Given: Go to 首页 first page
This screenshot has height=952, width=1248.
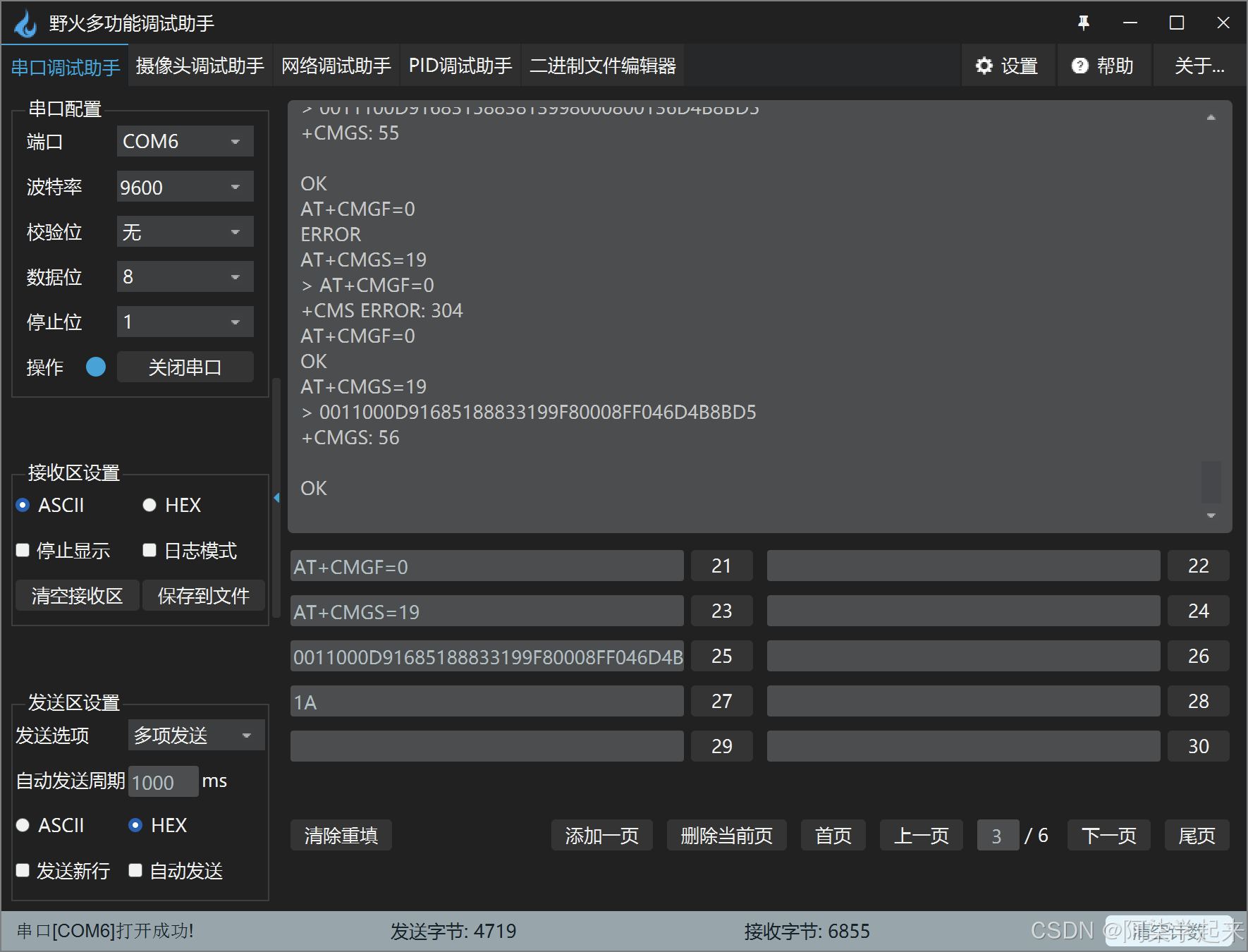Looking at the screenshot, I should tap(833, 835).
